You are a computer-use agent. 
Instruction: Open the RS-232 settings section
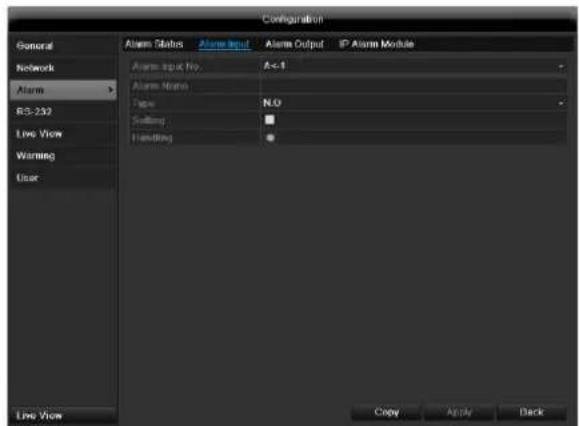pyautogui.click(x=63, y=111)
